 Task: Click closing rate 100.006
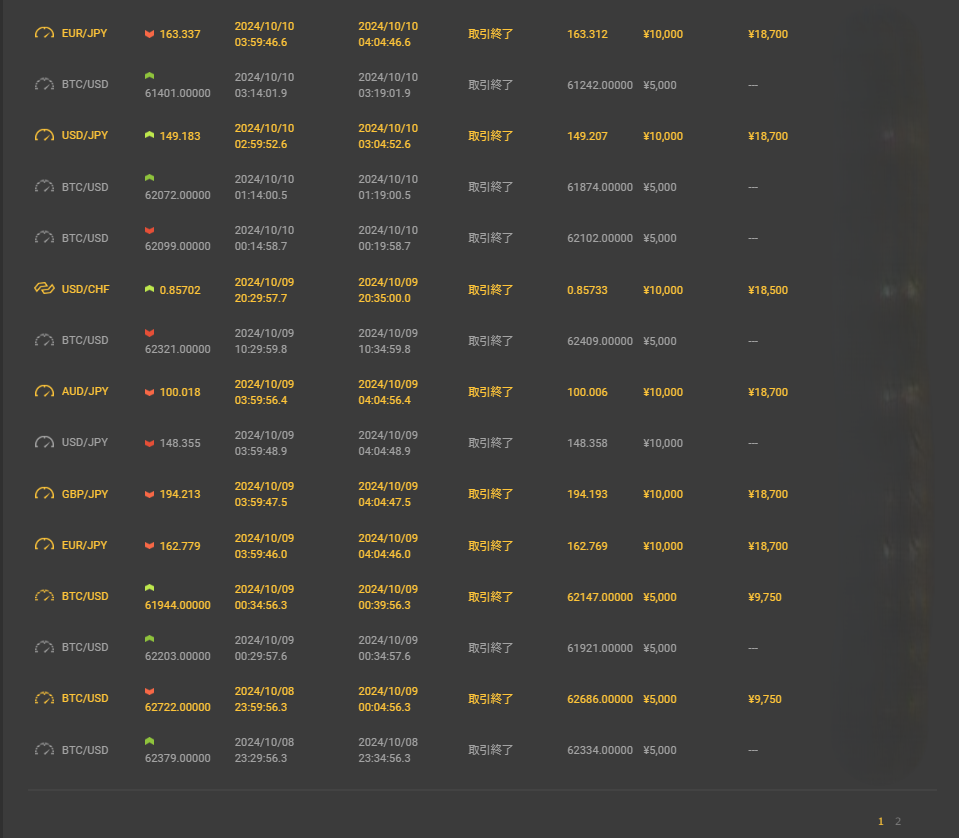(x=587, y=392)
